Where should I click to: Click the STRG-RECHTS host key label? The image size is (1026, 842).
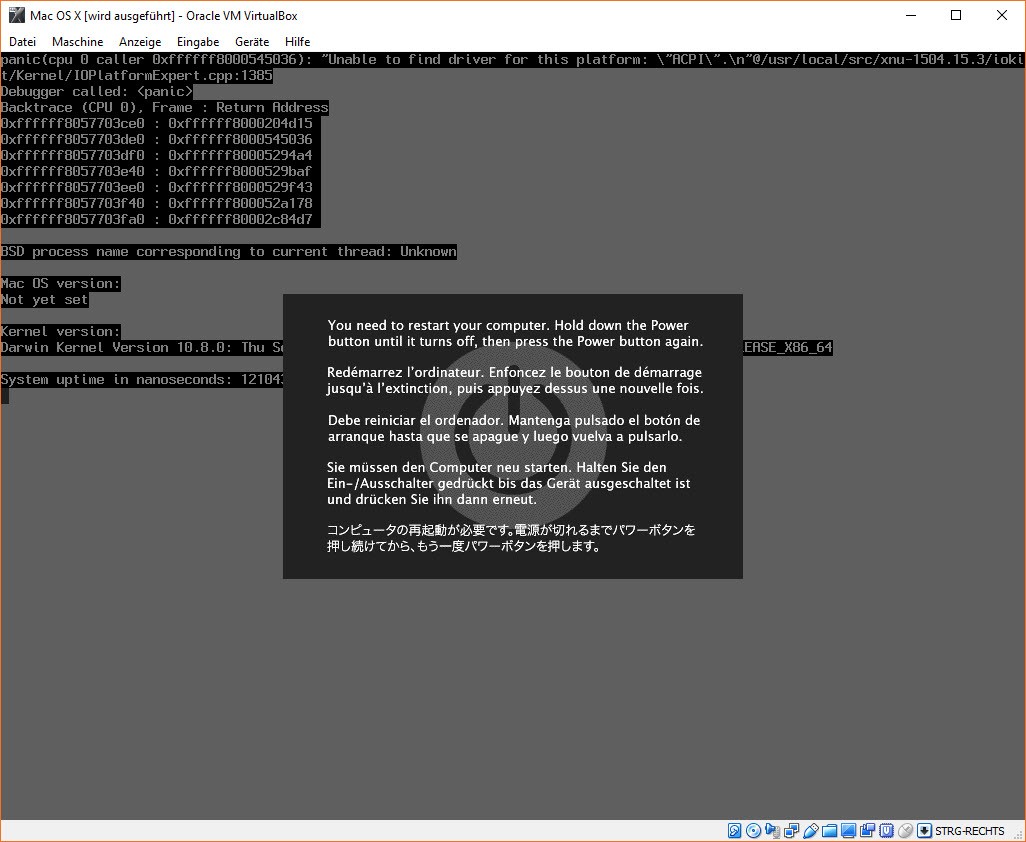coord(970,831)
